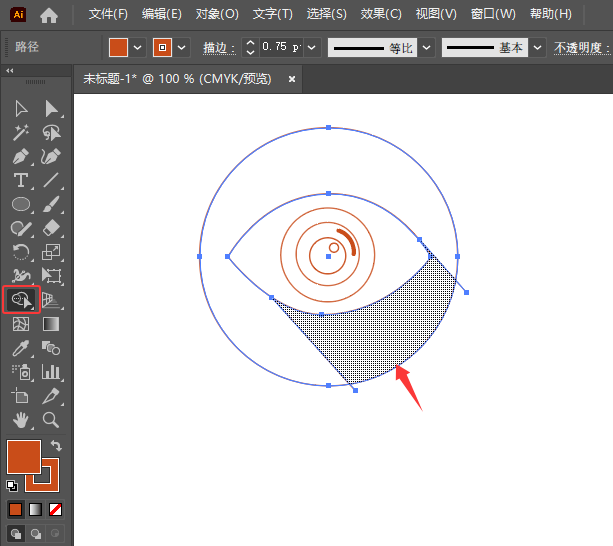Select the Magic Wand tool
The height and width of the screenshot is (546, 613).
coord(21,132)
